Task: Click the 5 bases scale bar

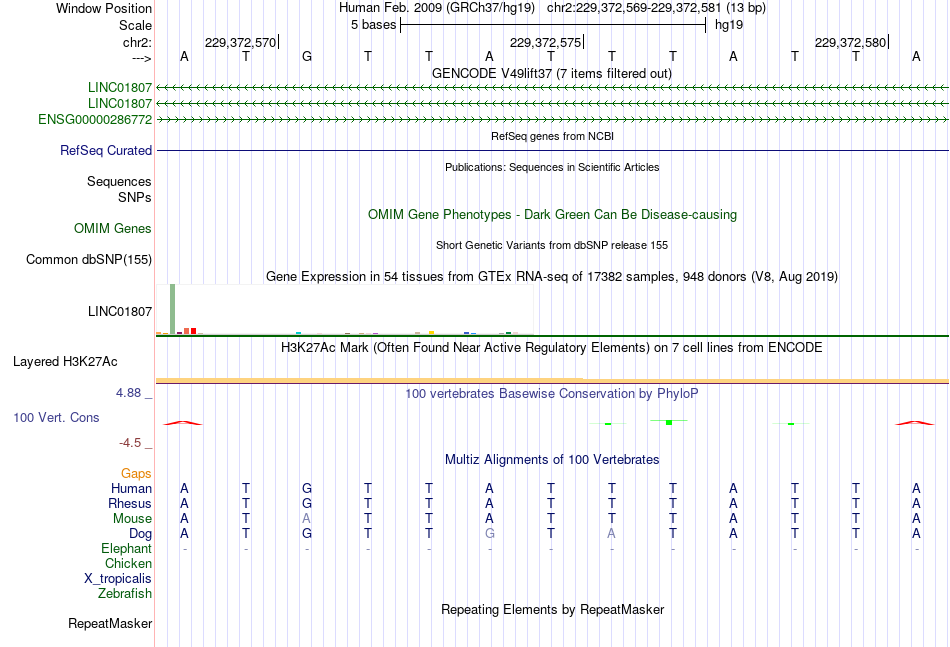Action: tap(553, 25)
